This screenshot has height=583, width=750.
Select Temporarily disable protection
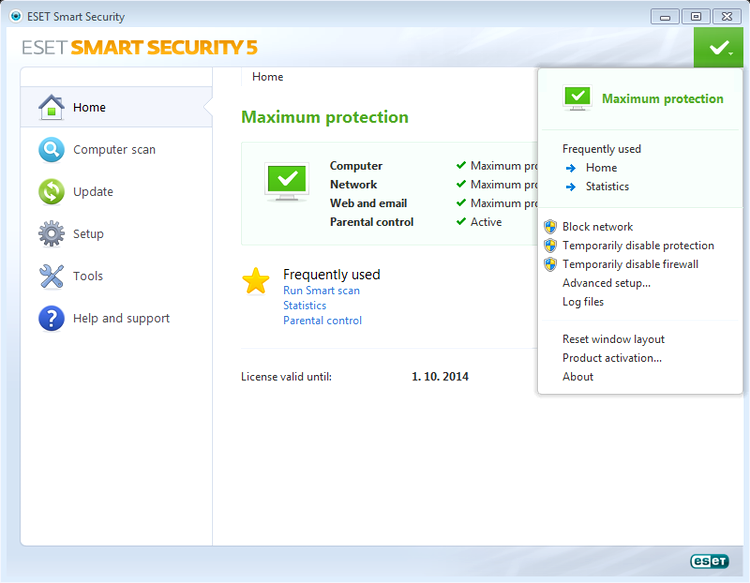coord(638,245)
